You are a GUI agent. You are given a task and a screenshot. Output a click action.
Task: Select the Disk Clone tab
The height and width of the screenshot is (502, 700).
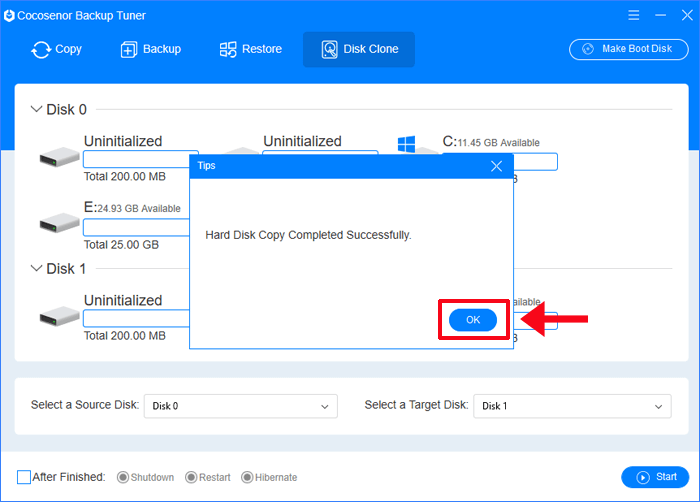pos(359,49)
